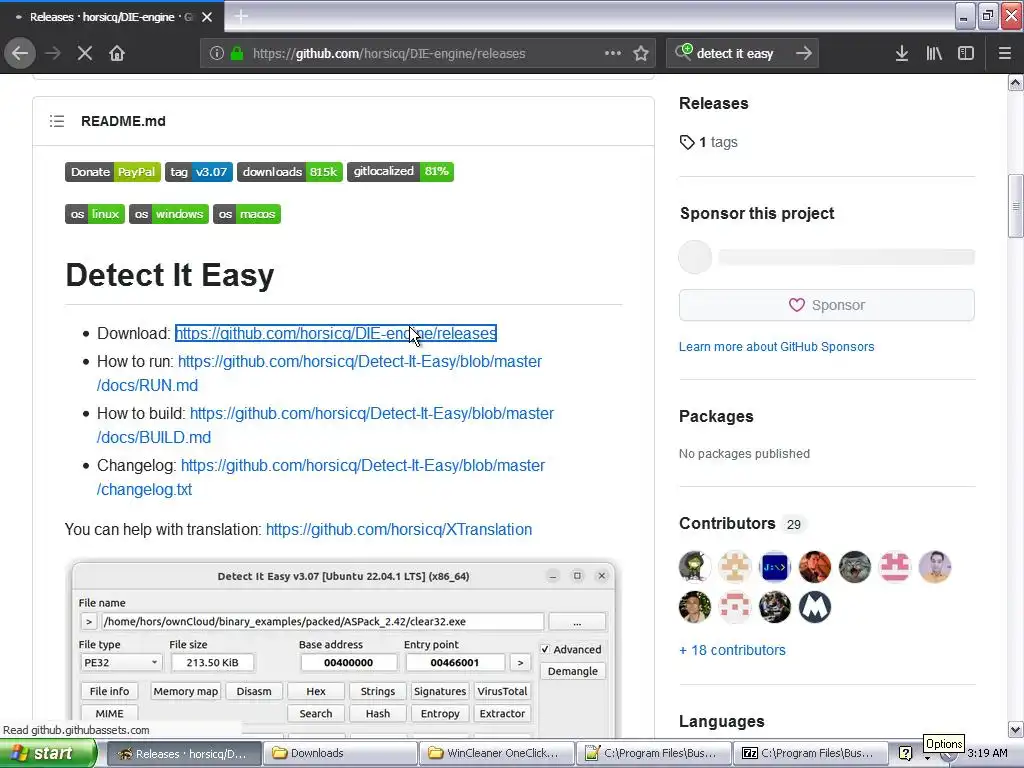Open the DIE-engine releases download link
This screenshot has width=1024, height=768.
(x=336, y=333)
